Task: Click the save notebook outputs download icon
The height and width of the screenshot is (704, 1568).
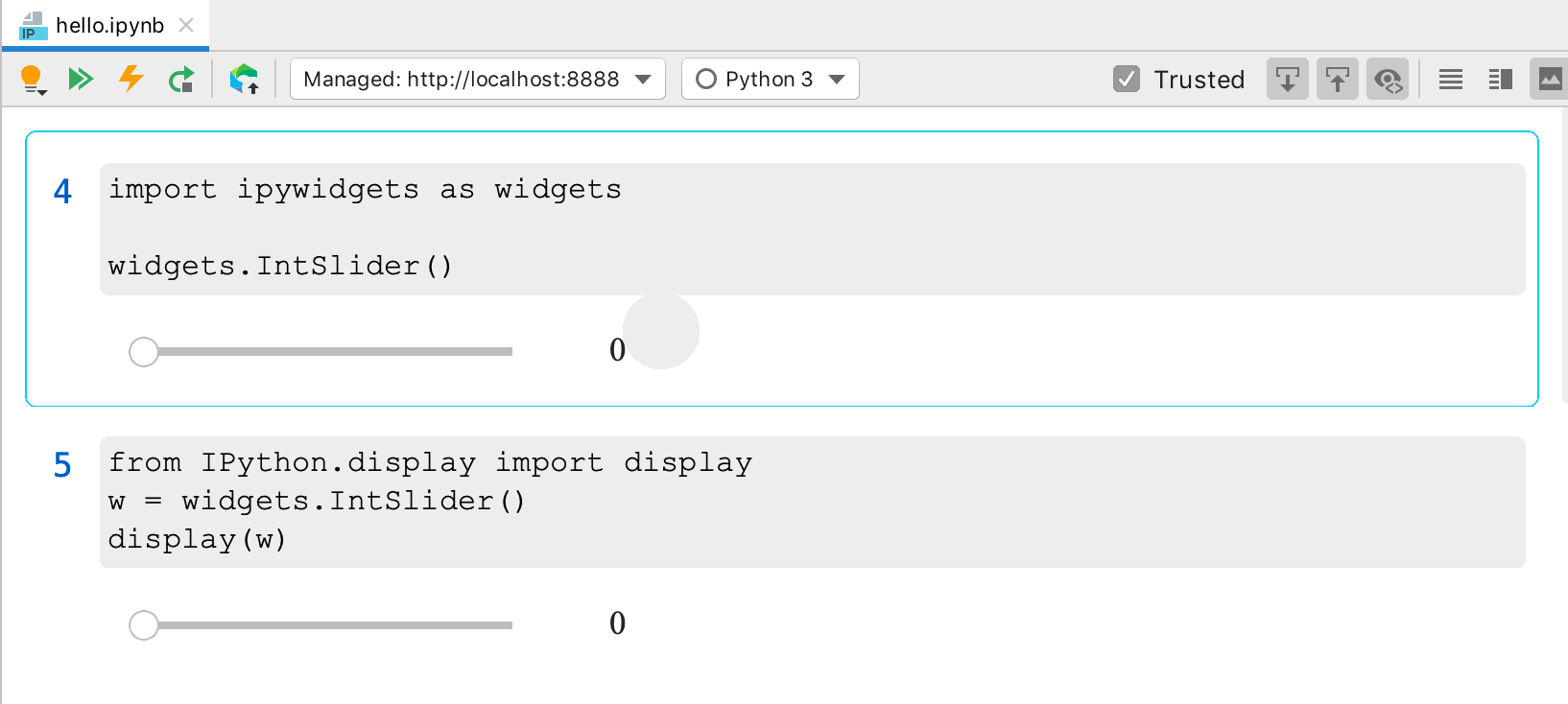Action: click(1287, 79)
